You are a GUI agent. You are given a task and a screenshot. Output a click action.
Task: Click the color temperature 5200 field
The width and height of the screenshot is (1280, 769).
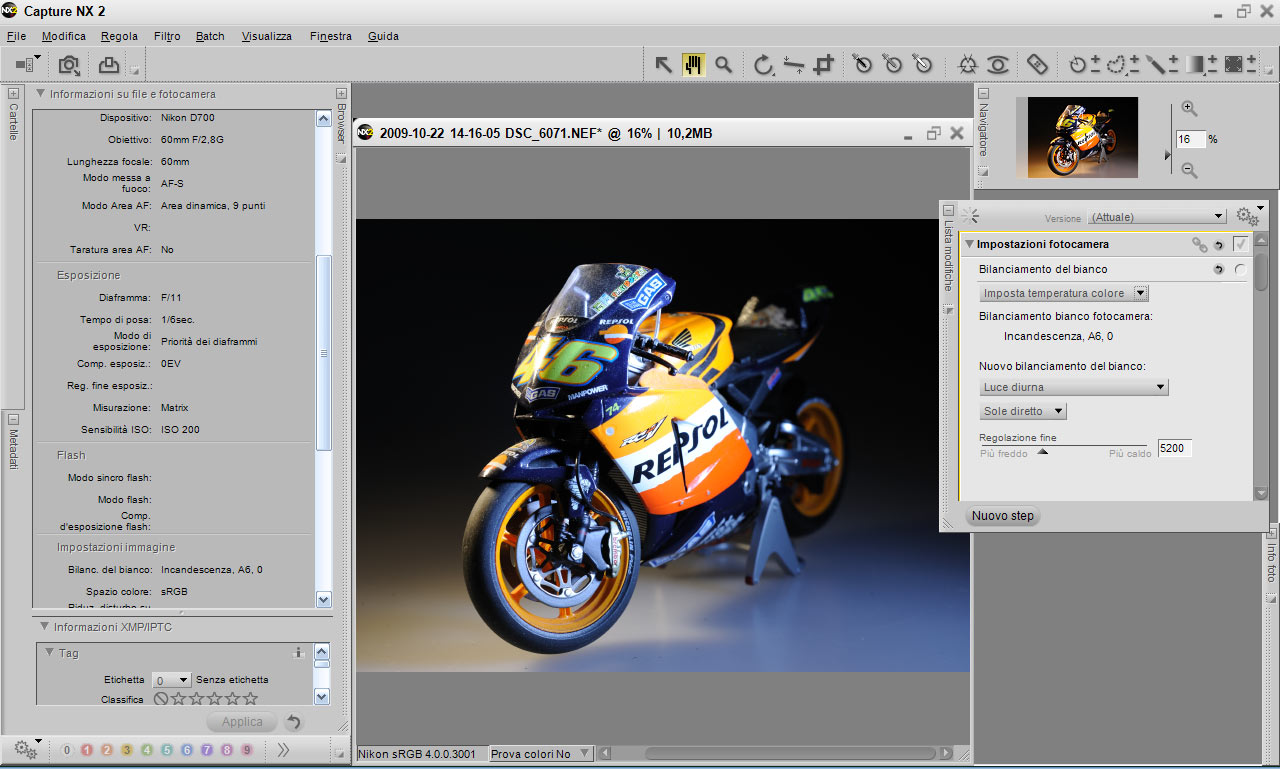point(1173,448)
